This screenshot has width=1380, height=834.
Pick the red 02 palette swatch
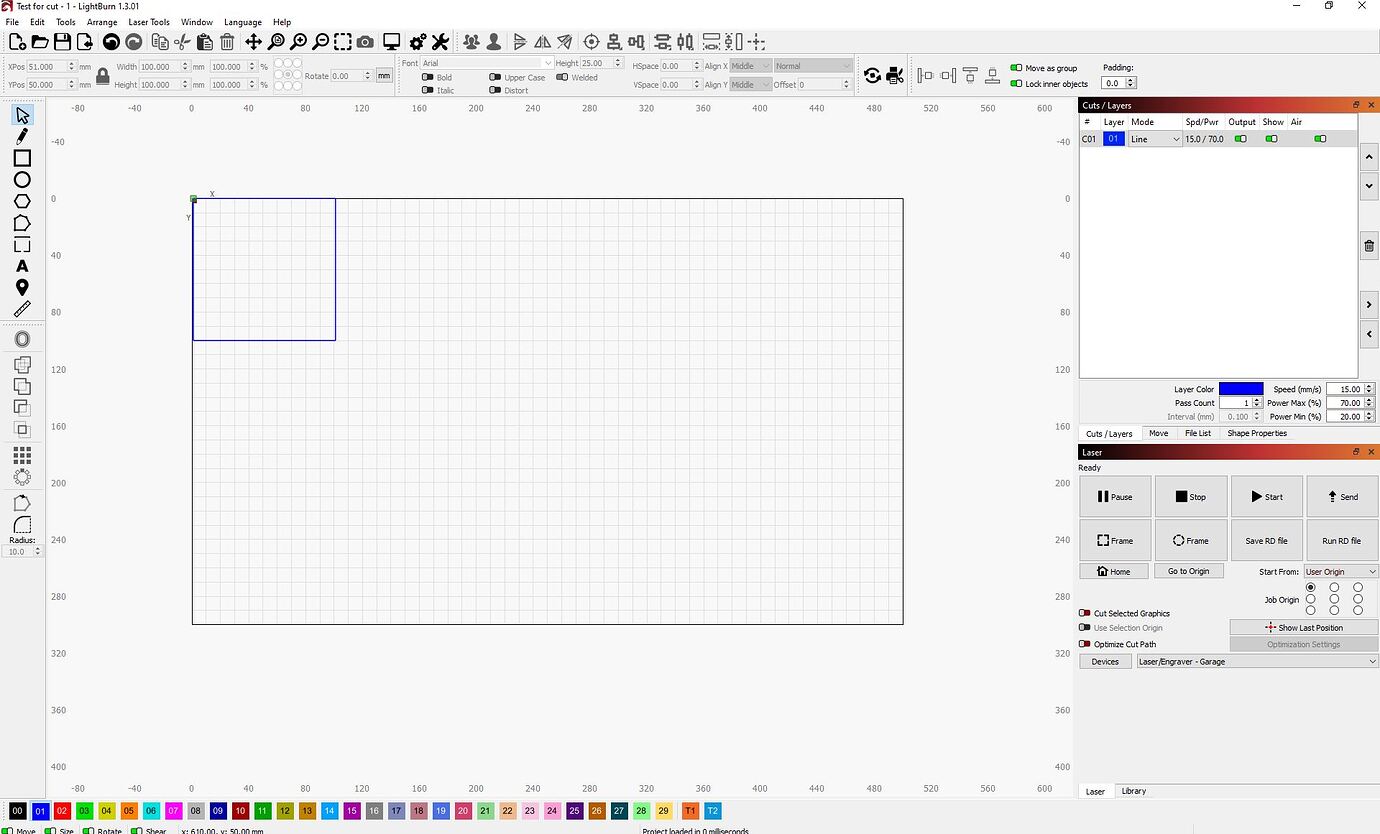coord(62,811)
